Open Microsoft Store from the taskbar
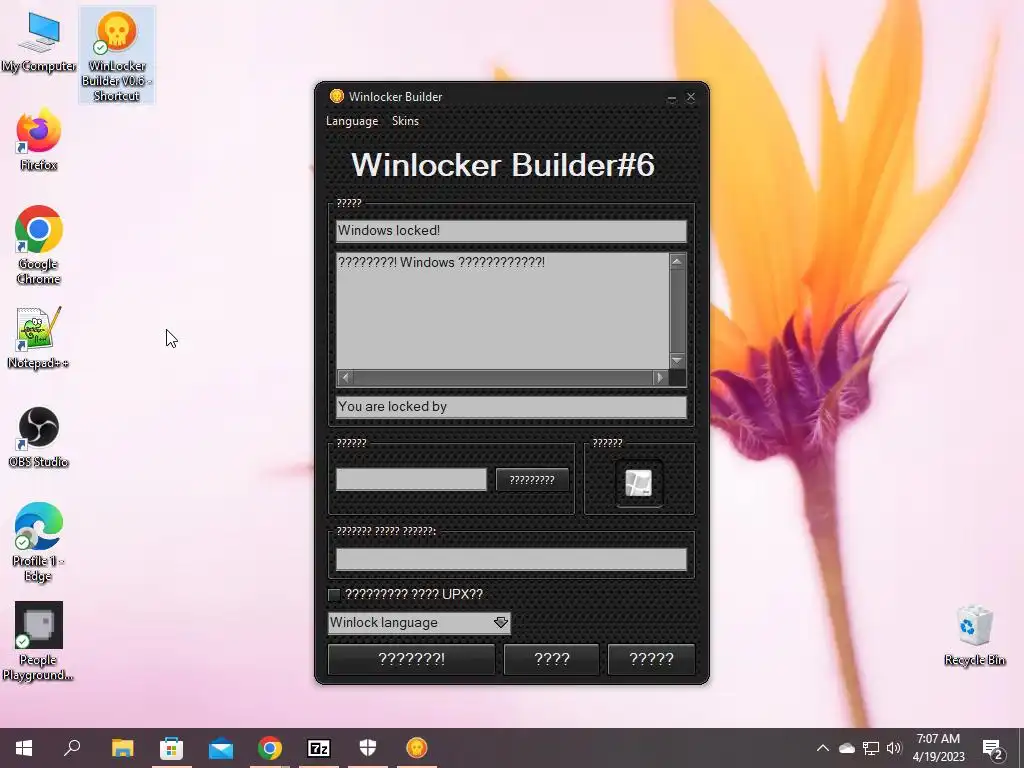This screenshot has height=768, width=1024. [171, 748]
